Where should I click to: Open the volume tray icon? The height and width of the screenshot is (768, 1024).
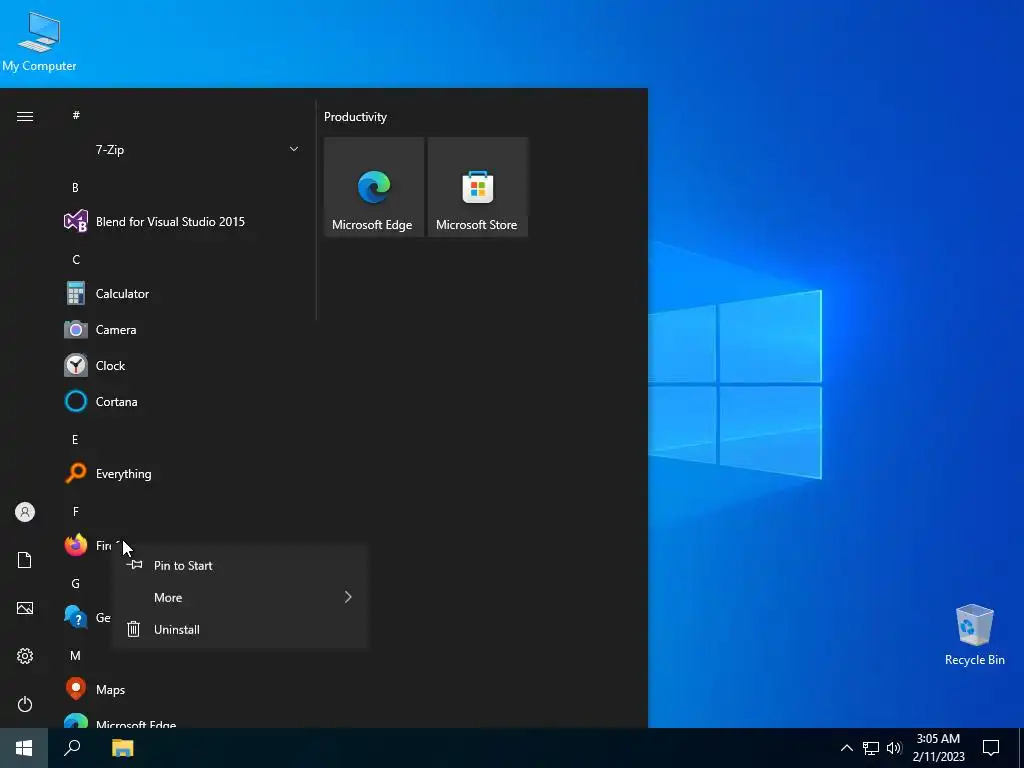(x=894, y=748)
